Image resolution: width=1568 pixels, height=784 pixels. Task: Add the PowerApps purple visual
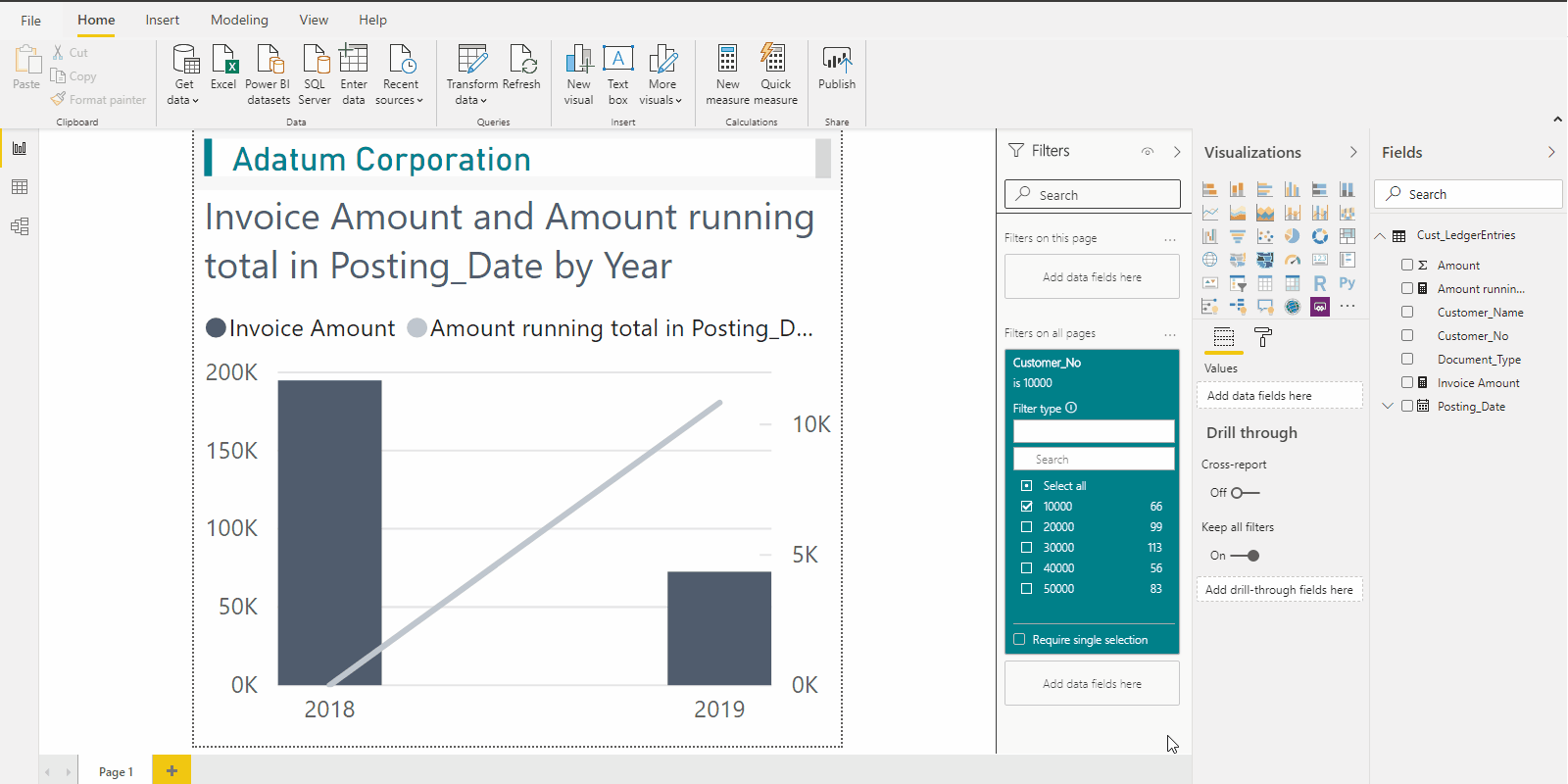[x=1320, y=307]
